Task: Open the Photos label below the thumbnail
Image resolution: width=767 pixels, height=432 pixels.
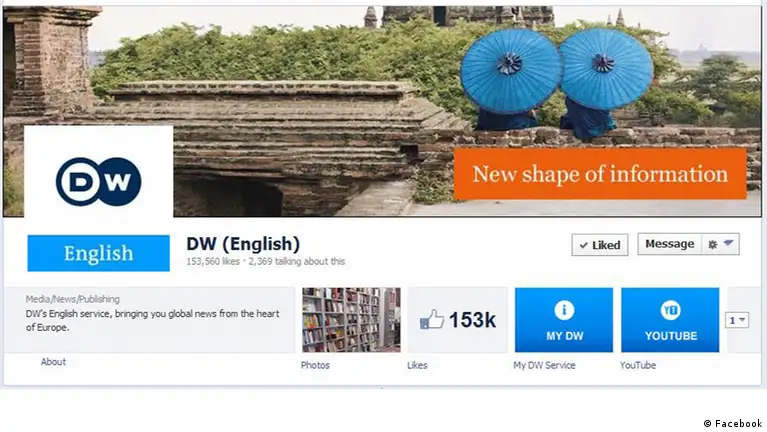Action: [315, 365]
